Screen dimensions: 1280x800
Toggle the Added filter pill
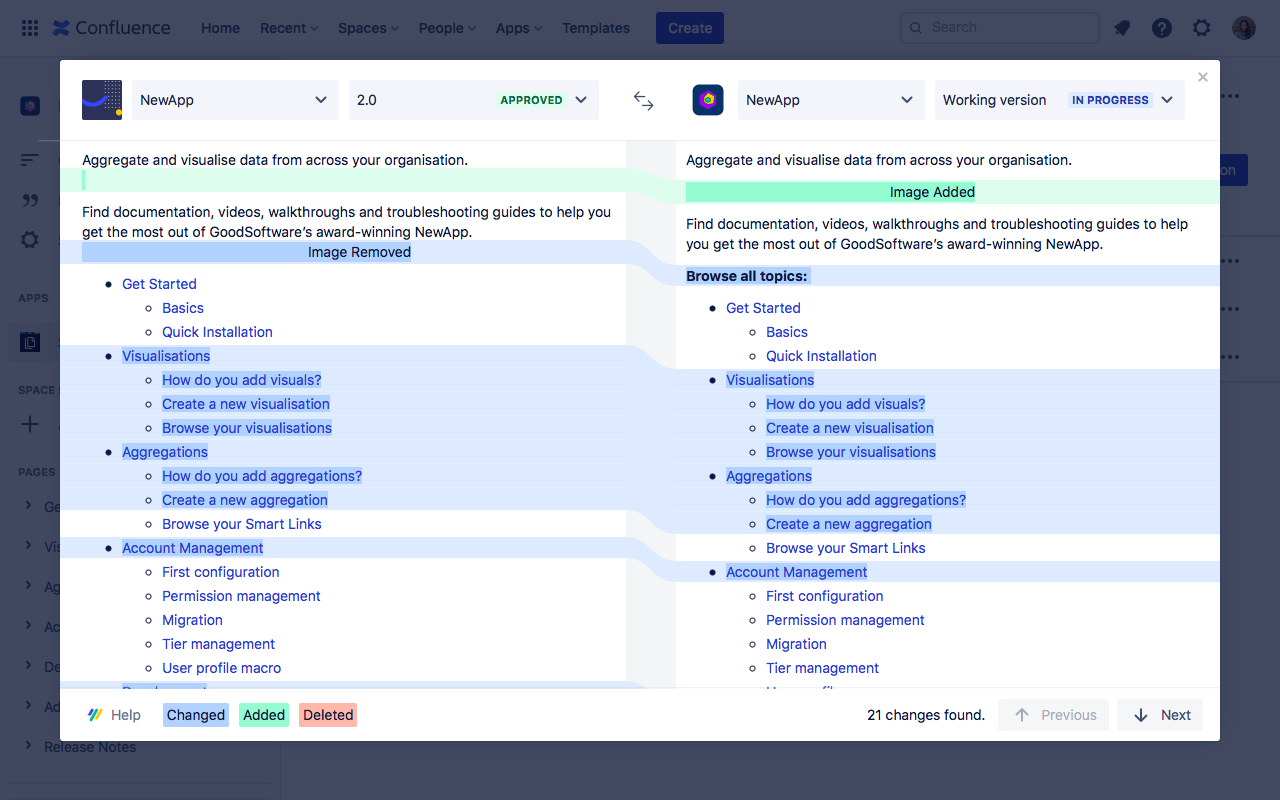pos(263,714)
